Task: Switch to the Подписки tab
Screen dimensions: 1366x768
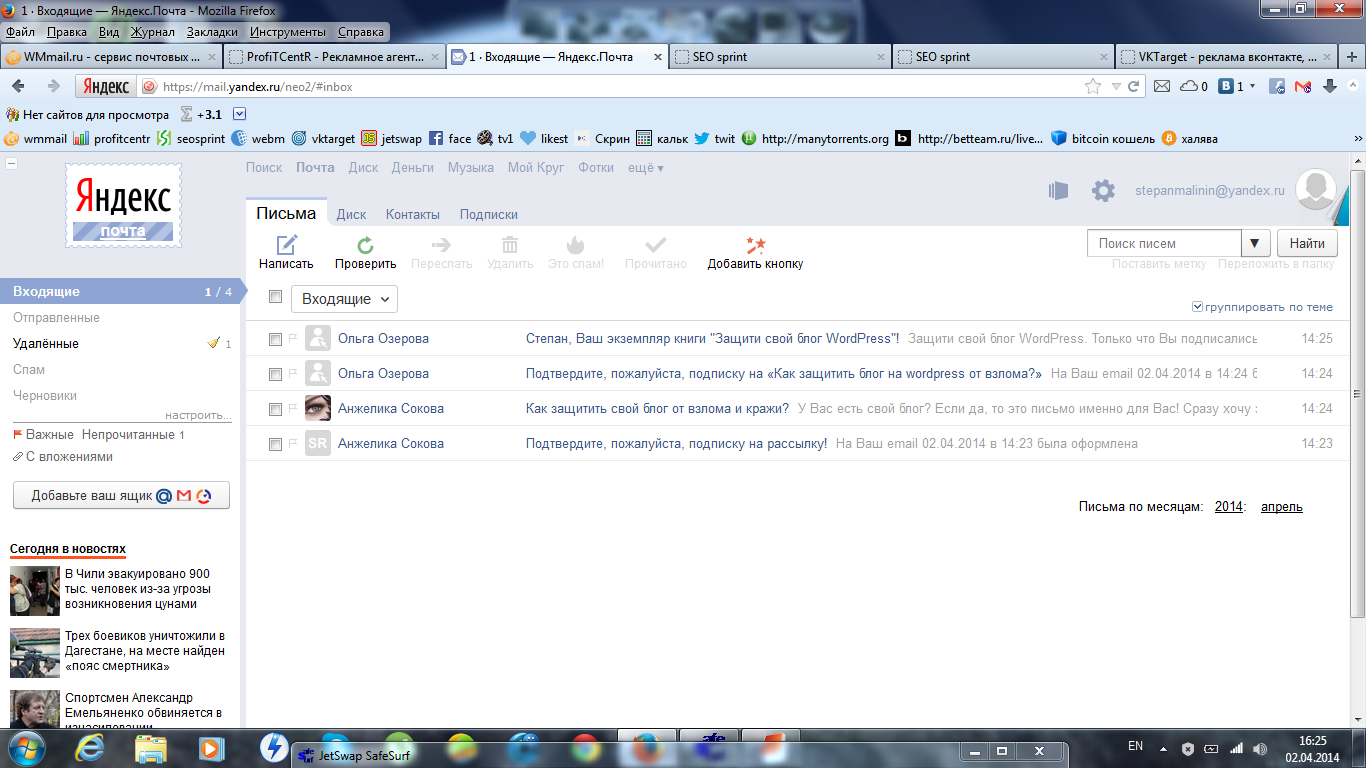Action: click(x=489, y=214)
